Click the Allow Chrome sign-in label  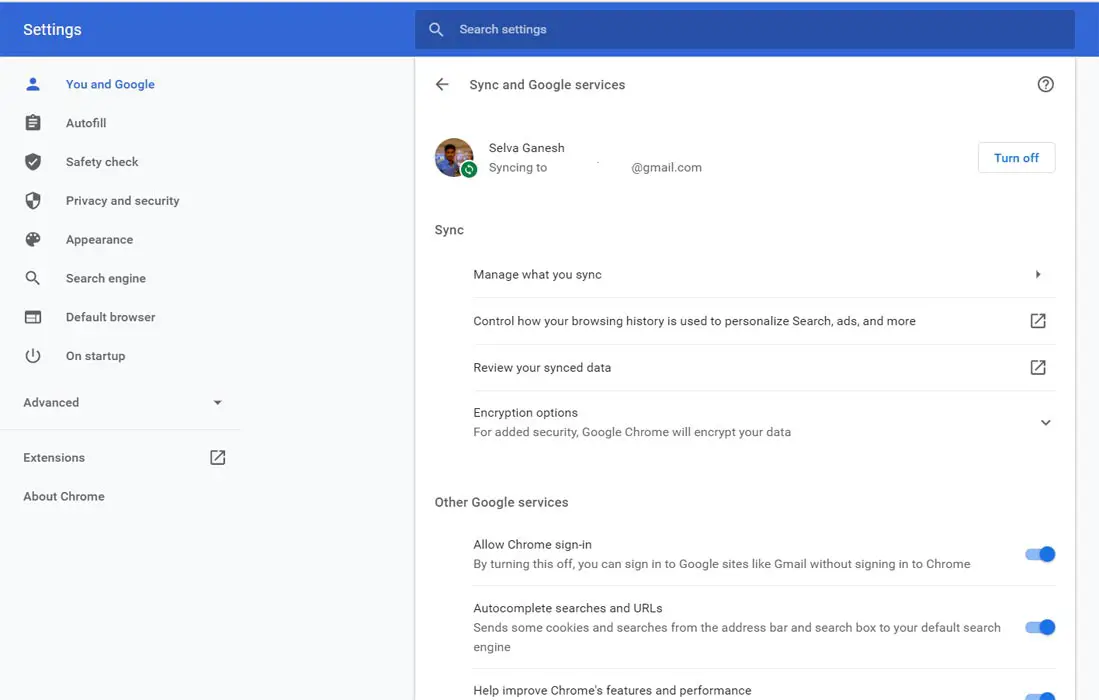[x=532, y=544]
